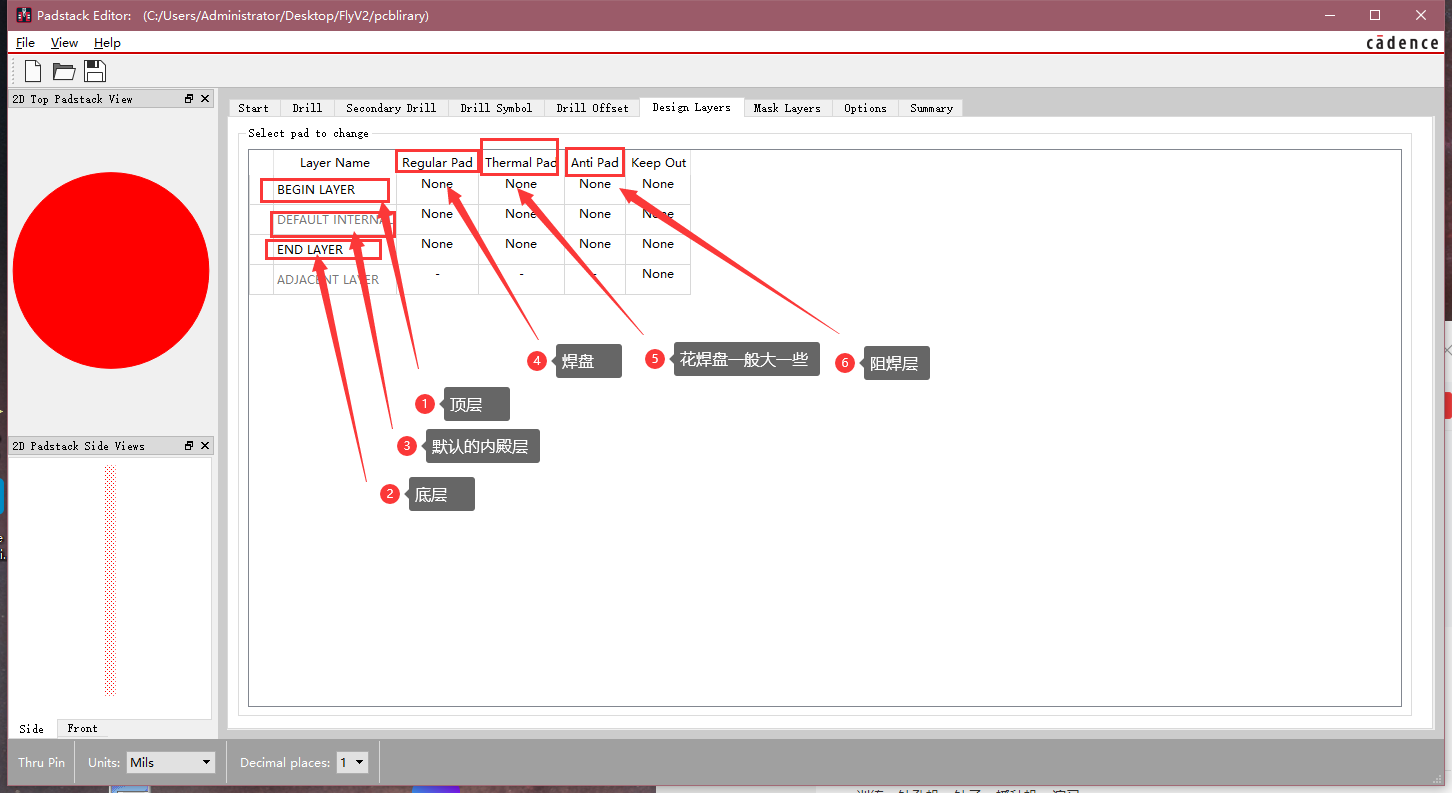Click the red circular pad preview
Image resolution: width=1452 pixels, height=793 pixels.
(111, 269)
